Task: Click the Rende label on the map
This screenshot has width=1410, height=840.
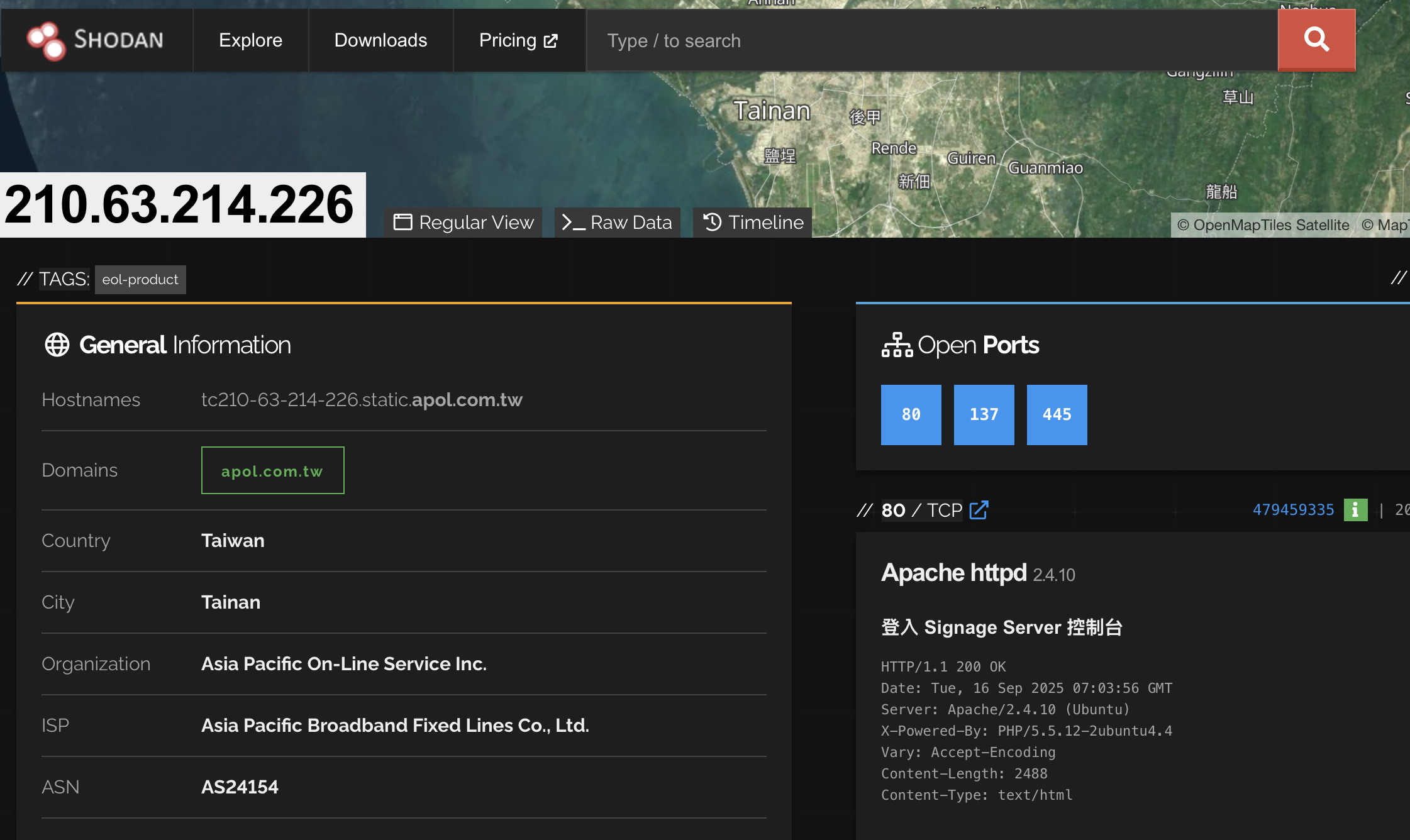Action: pos(894,148)
